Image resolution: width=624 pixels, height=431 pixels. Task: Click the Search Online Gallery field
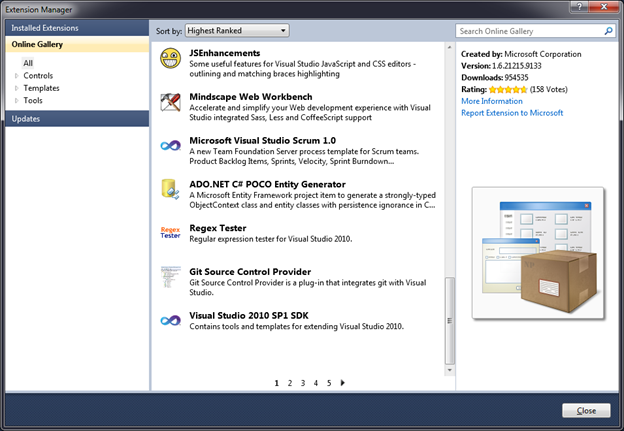[x=528, y=31]
